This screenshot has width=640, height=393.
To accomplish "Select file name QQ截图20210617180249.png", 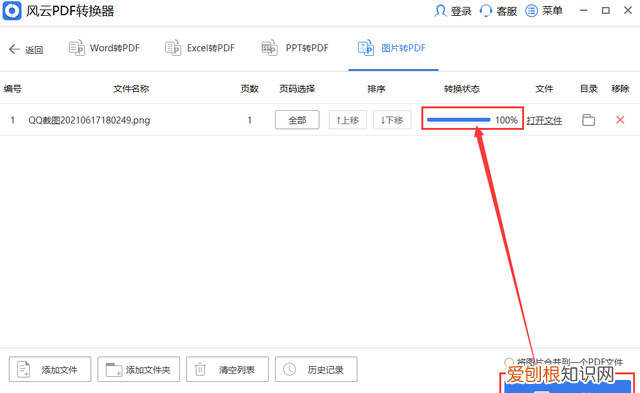I will coord(89,120).
